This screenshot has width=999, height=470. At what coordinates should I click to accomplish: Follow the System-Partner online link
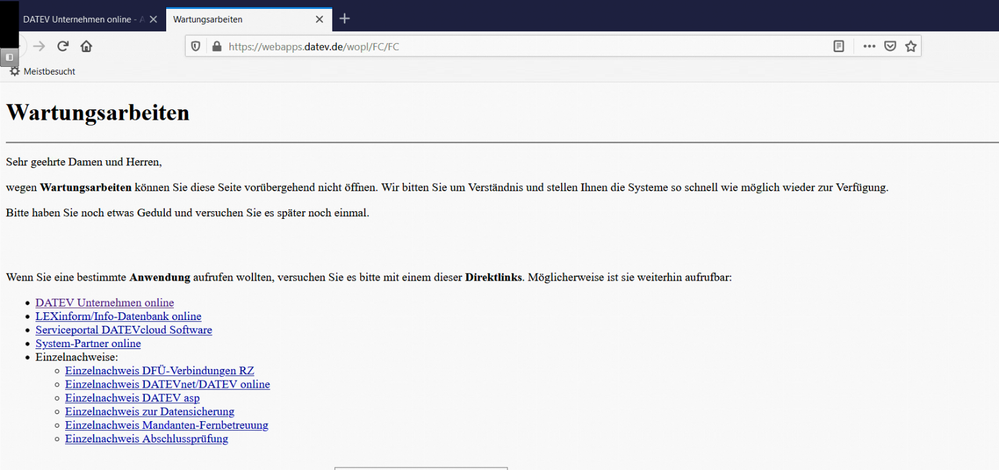tap(88, 343)
